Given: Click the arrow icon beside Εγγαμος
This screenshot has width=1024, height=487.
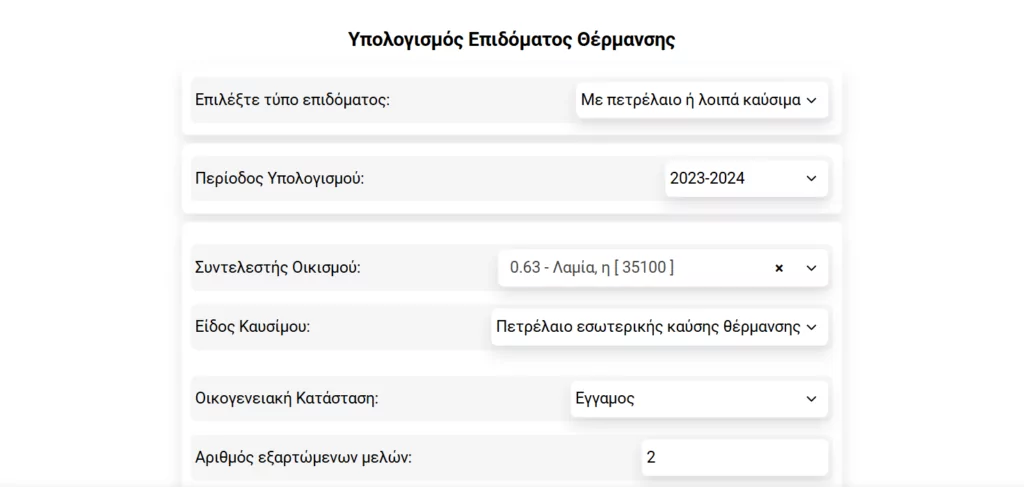Looking at the screenshot, I should tap(811, 399).
